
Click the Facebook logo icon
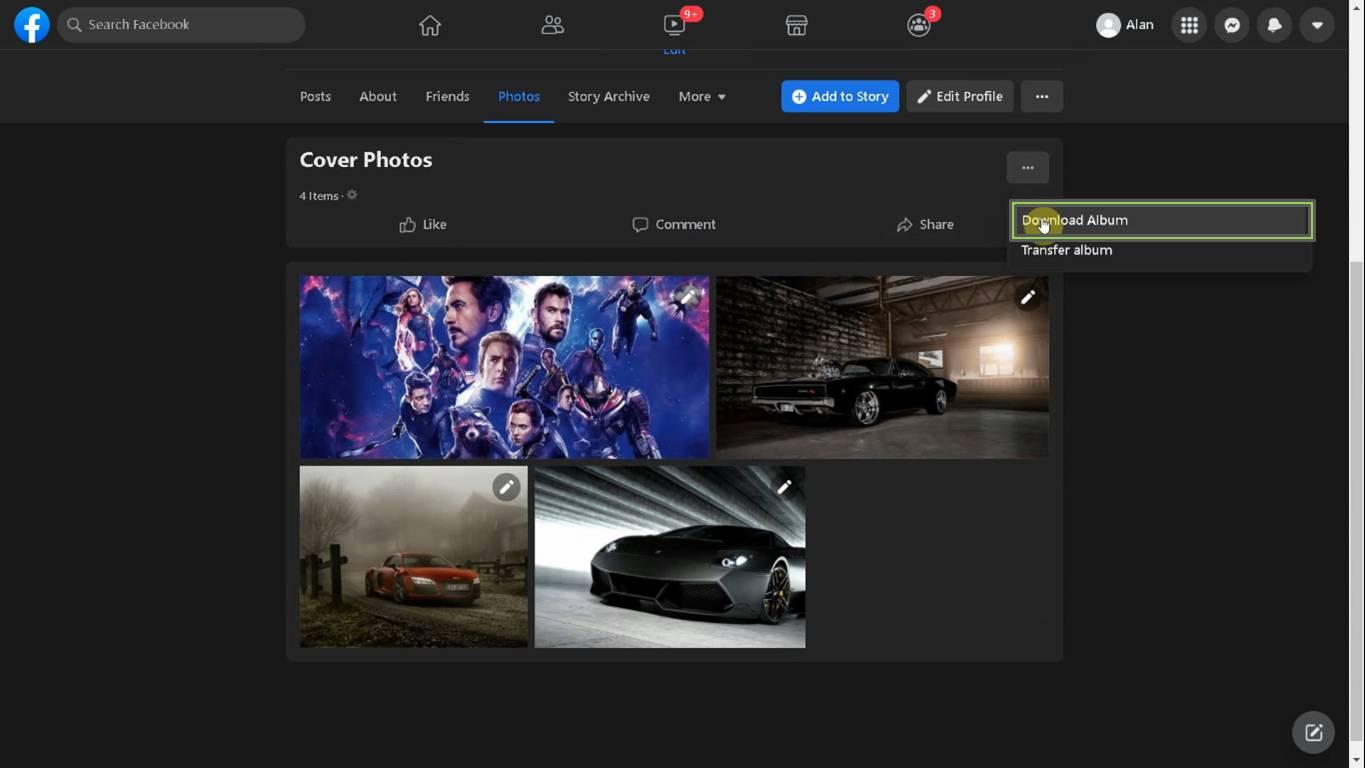(32, 25)
